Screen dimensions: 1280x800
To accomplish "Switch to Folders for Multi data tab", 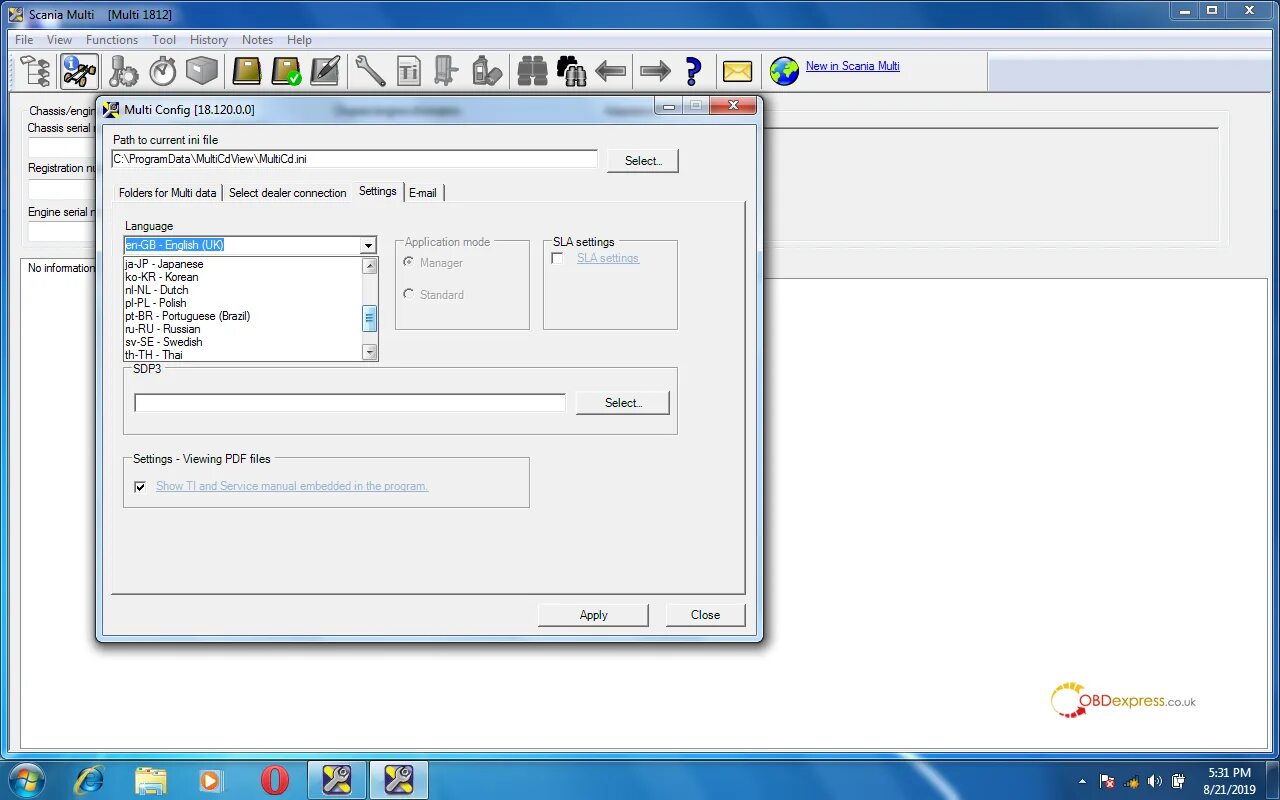I will point(167,193).
